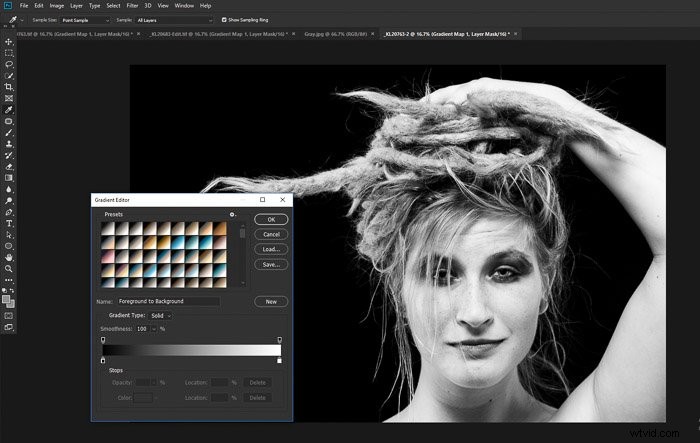
Task: Open the Filter menu
Action: [x=132, y=6]
